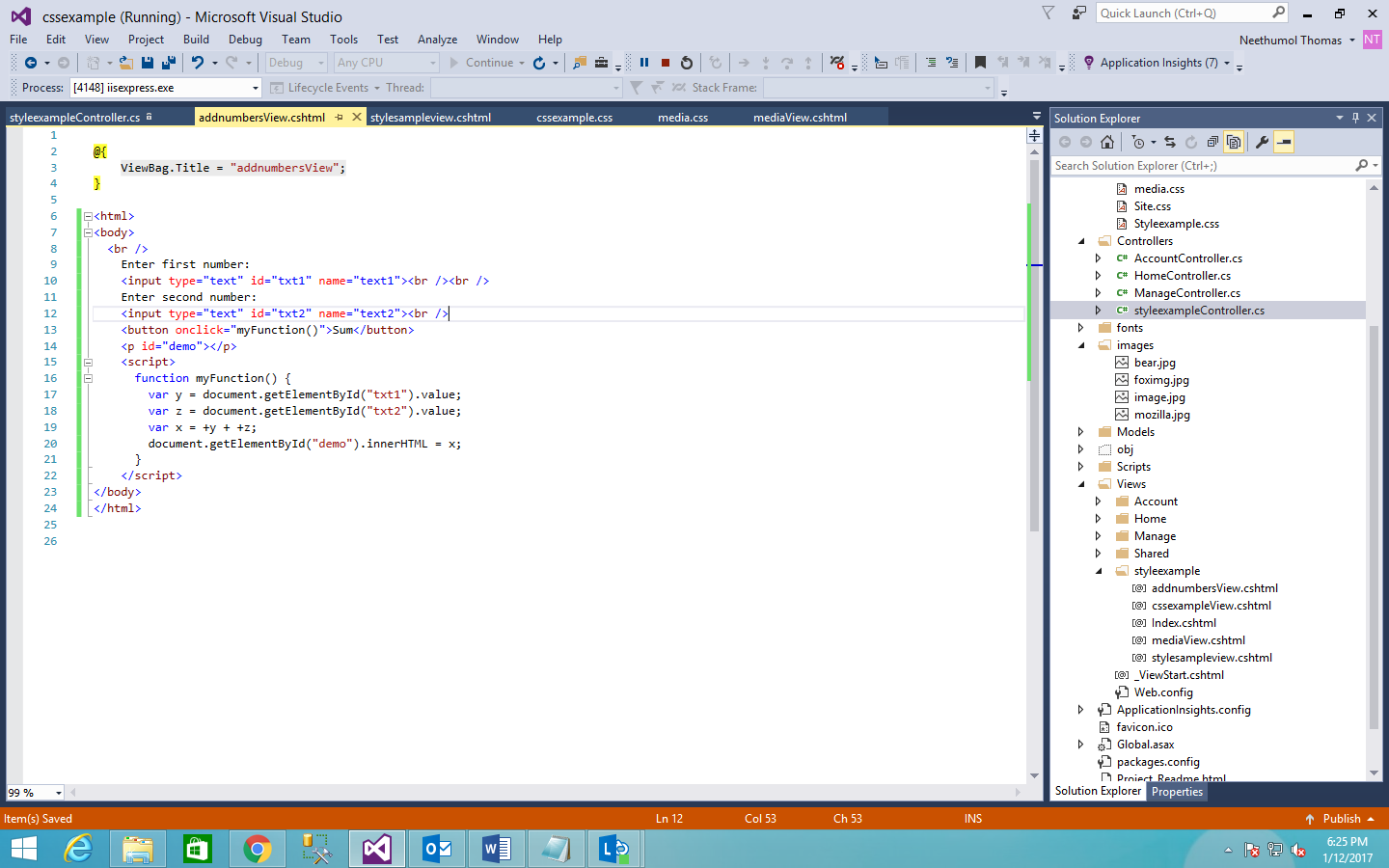Open Google Chrome from the Windows taskbar

pyautogui.click(x=257, y=849)
